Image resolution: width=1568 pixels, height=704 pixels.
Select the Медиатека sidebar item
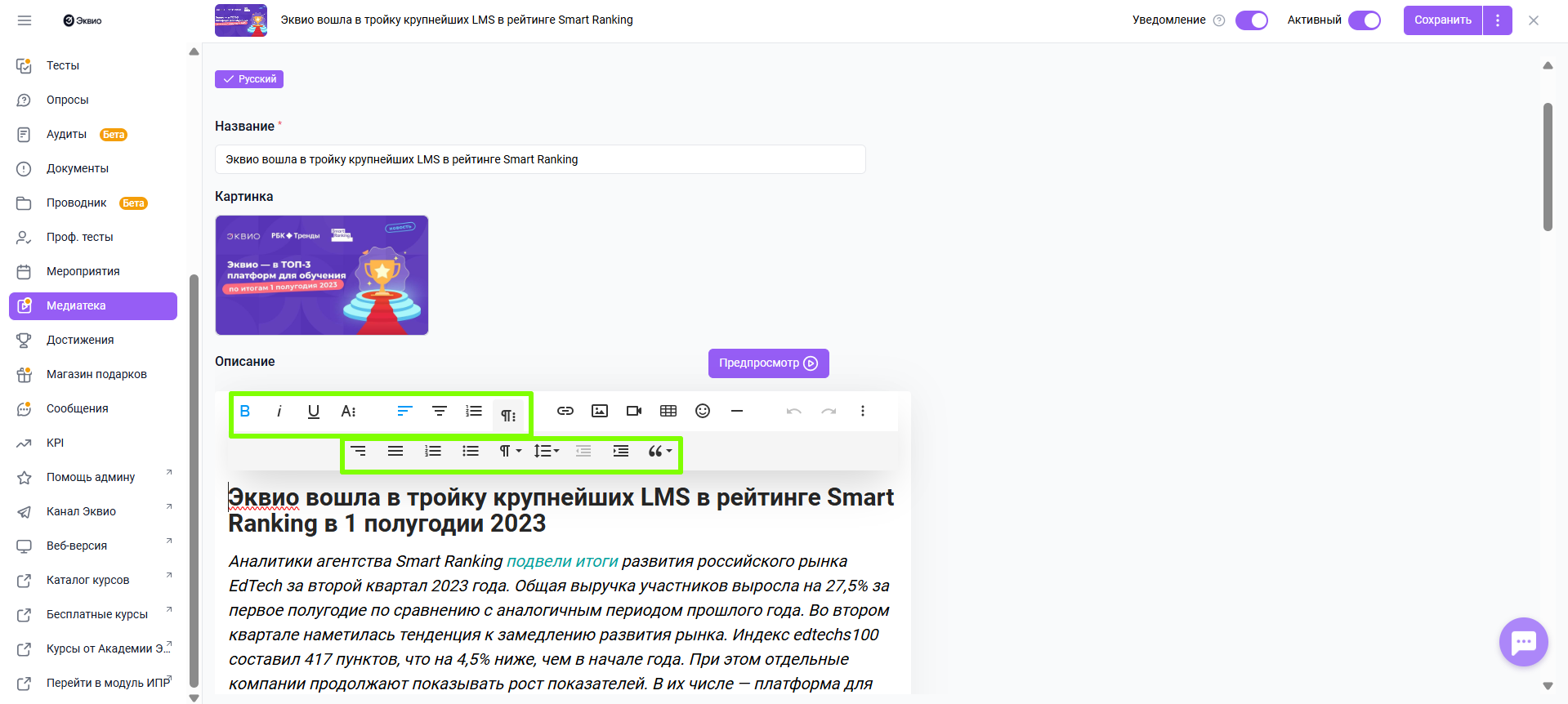click(93, 305)
